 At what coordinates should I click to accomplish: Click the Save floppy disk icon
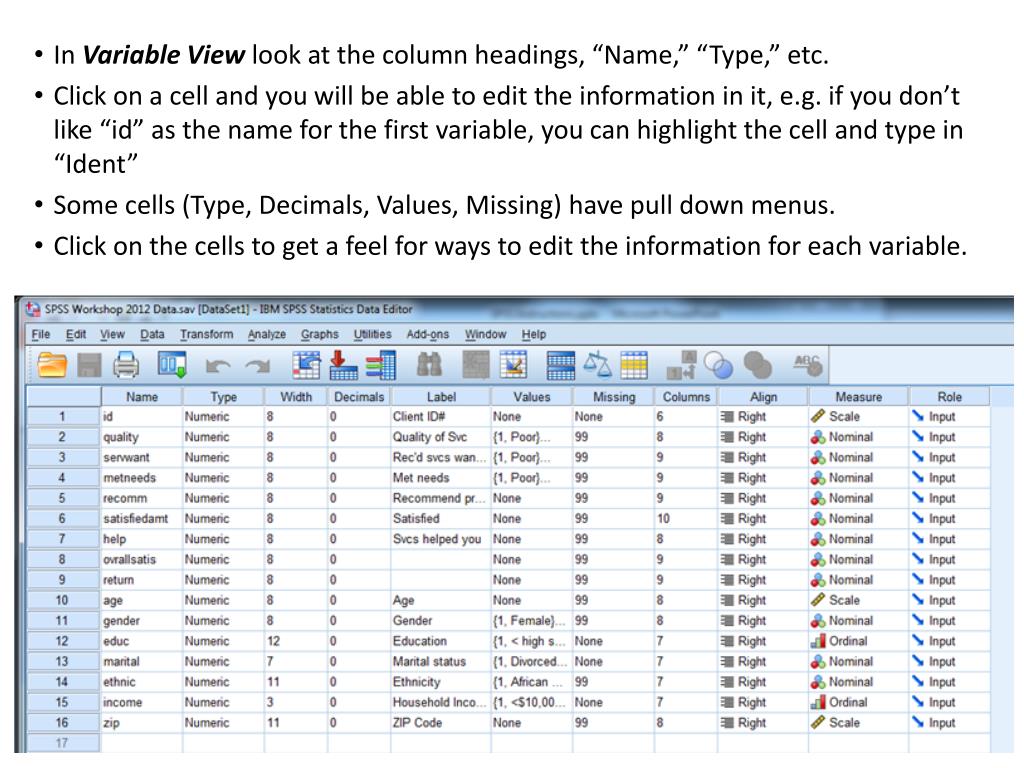click(89, 364)
